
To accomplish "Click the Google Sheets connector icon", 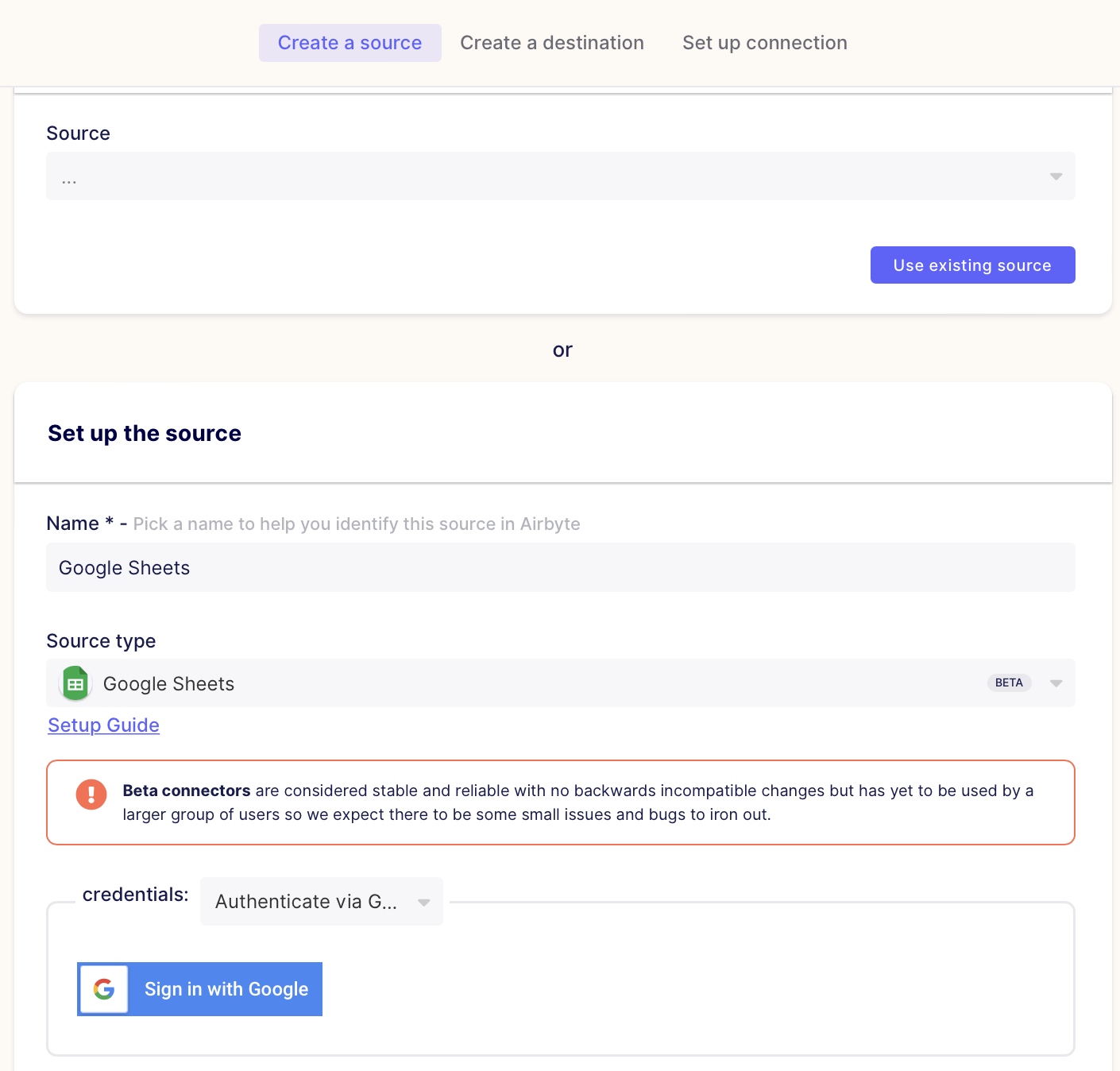I will (75, 683).
